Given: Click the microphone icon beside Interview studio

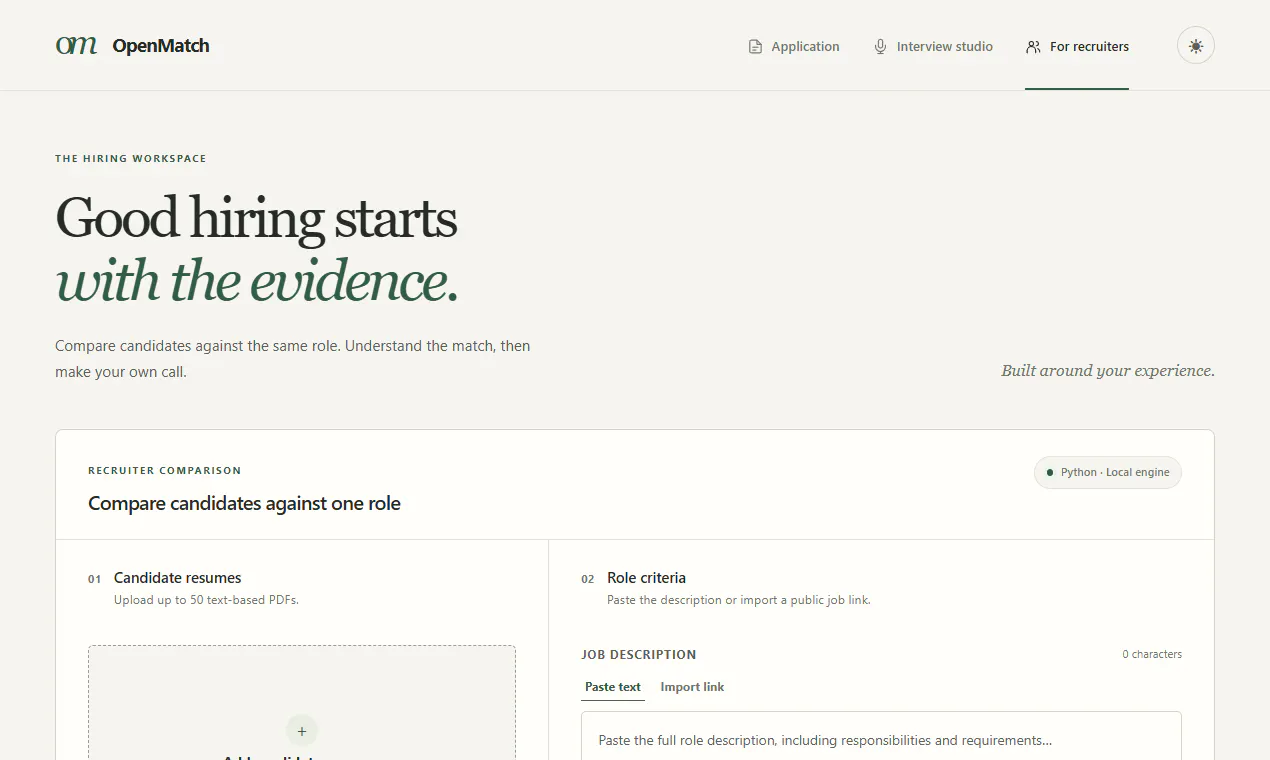Looking at the screenshot, I should tap(880, 47).
